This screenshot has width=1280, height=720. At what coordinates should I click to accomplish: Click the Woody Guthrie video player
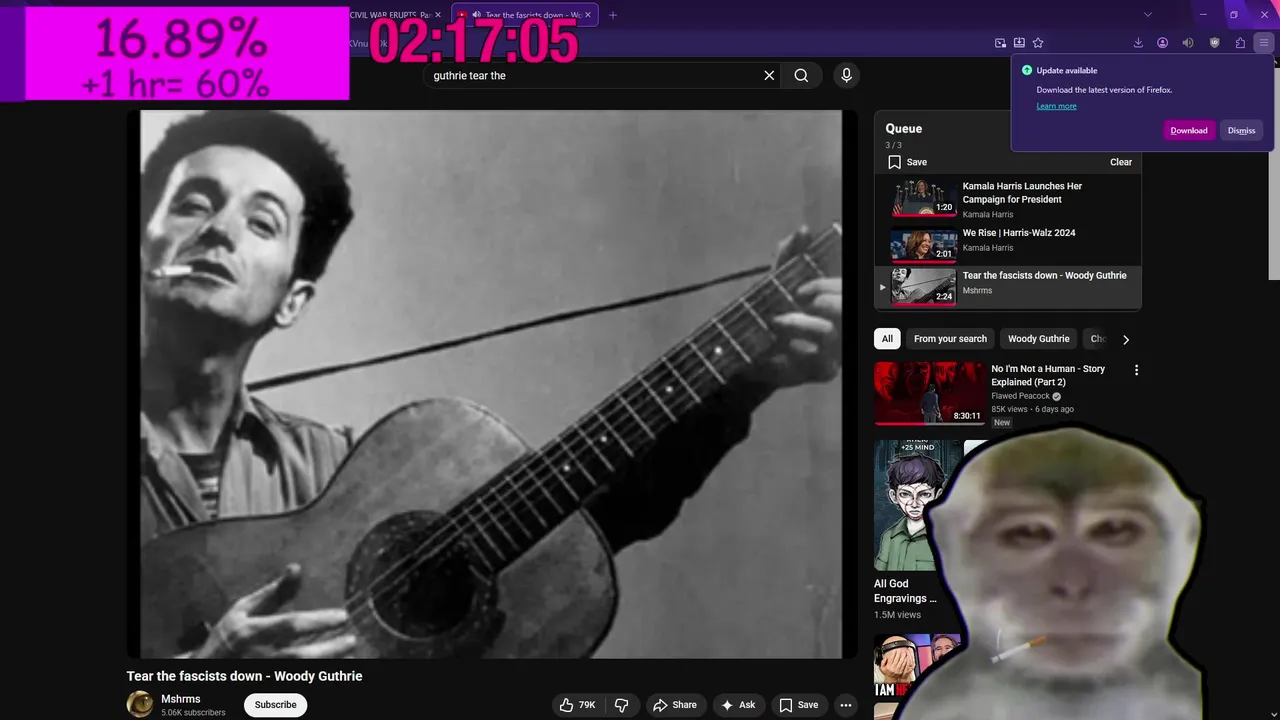click(x=491, y=384)
